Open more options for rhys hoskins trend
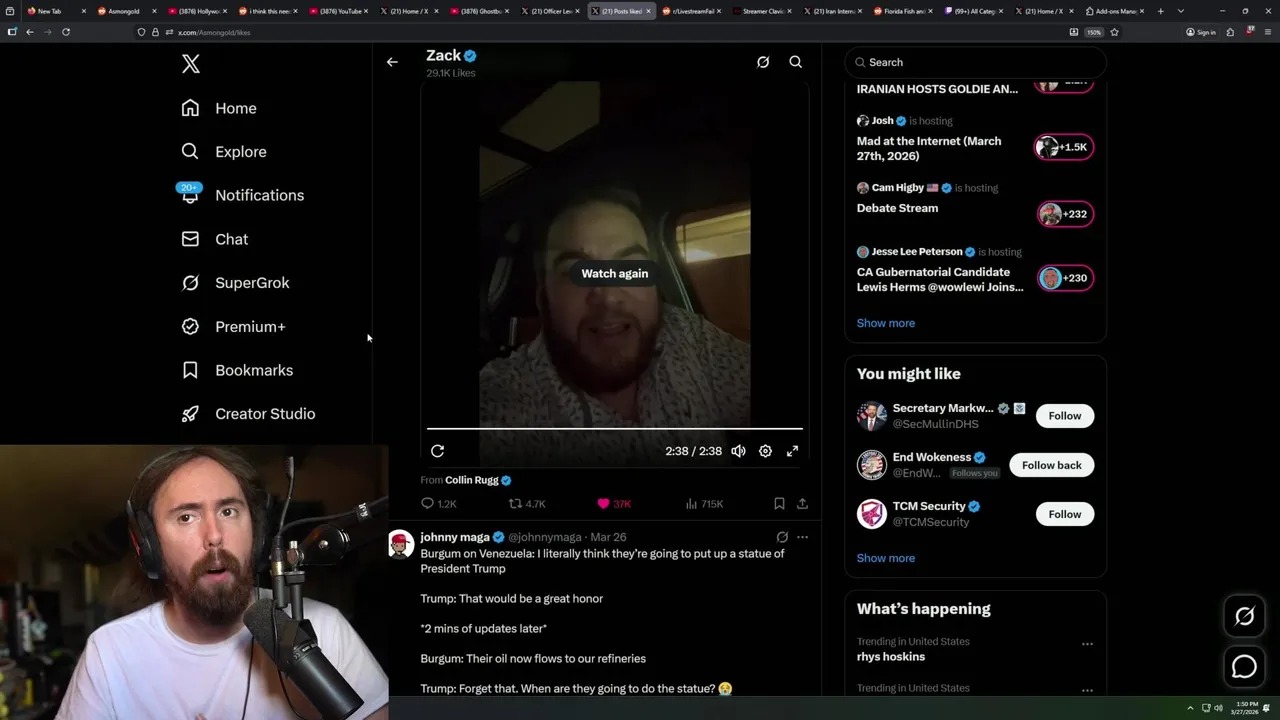This screenshot has width=1280, height=720. pyautogui.click(x=1087, y=644)
